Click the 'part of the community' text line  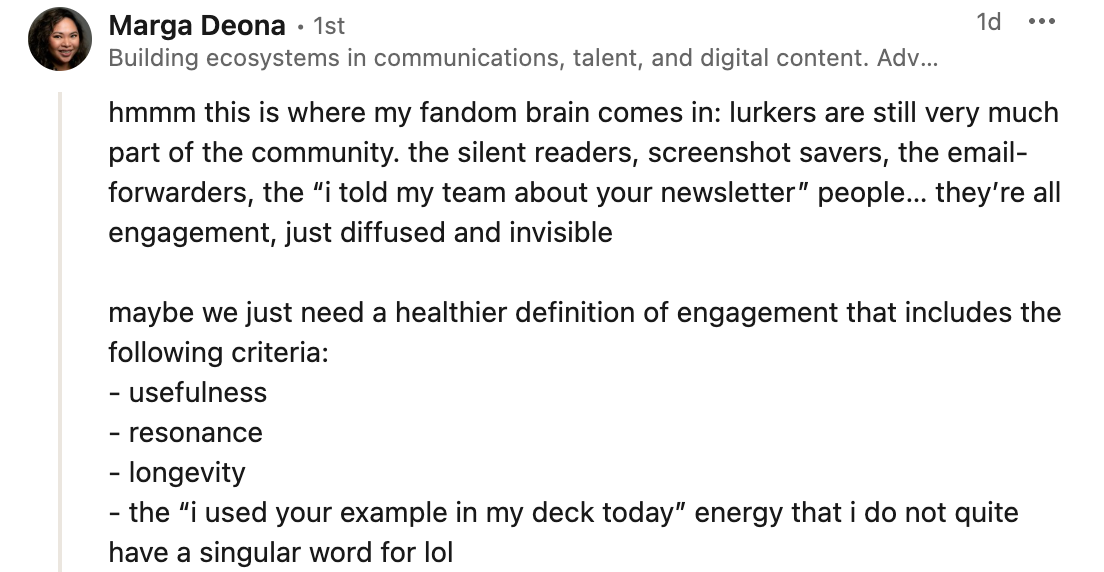click(300, 152)
